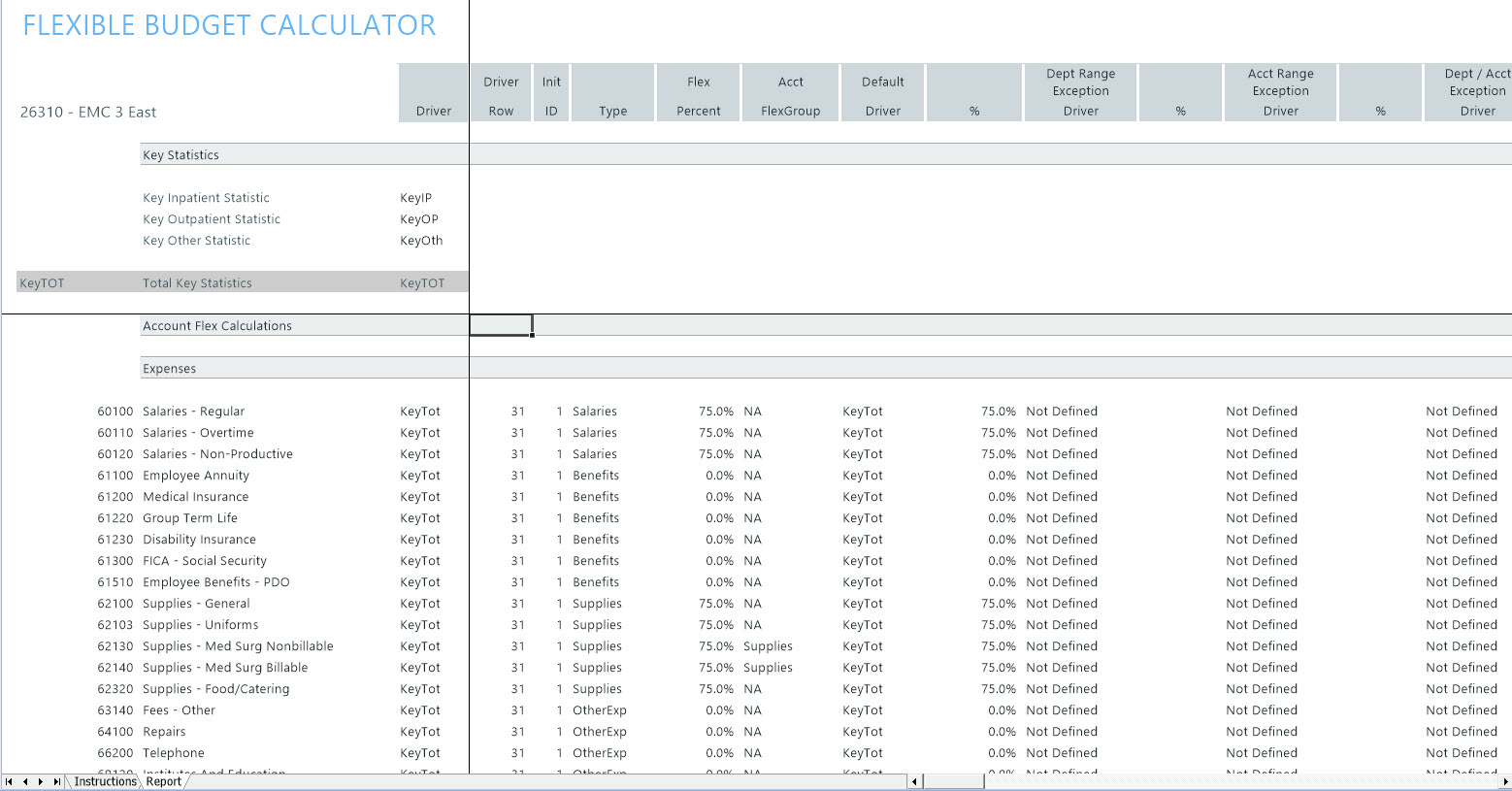Click the Expenses section header
Viewport: 1512px width, 791px height.
coord(170,369)
